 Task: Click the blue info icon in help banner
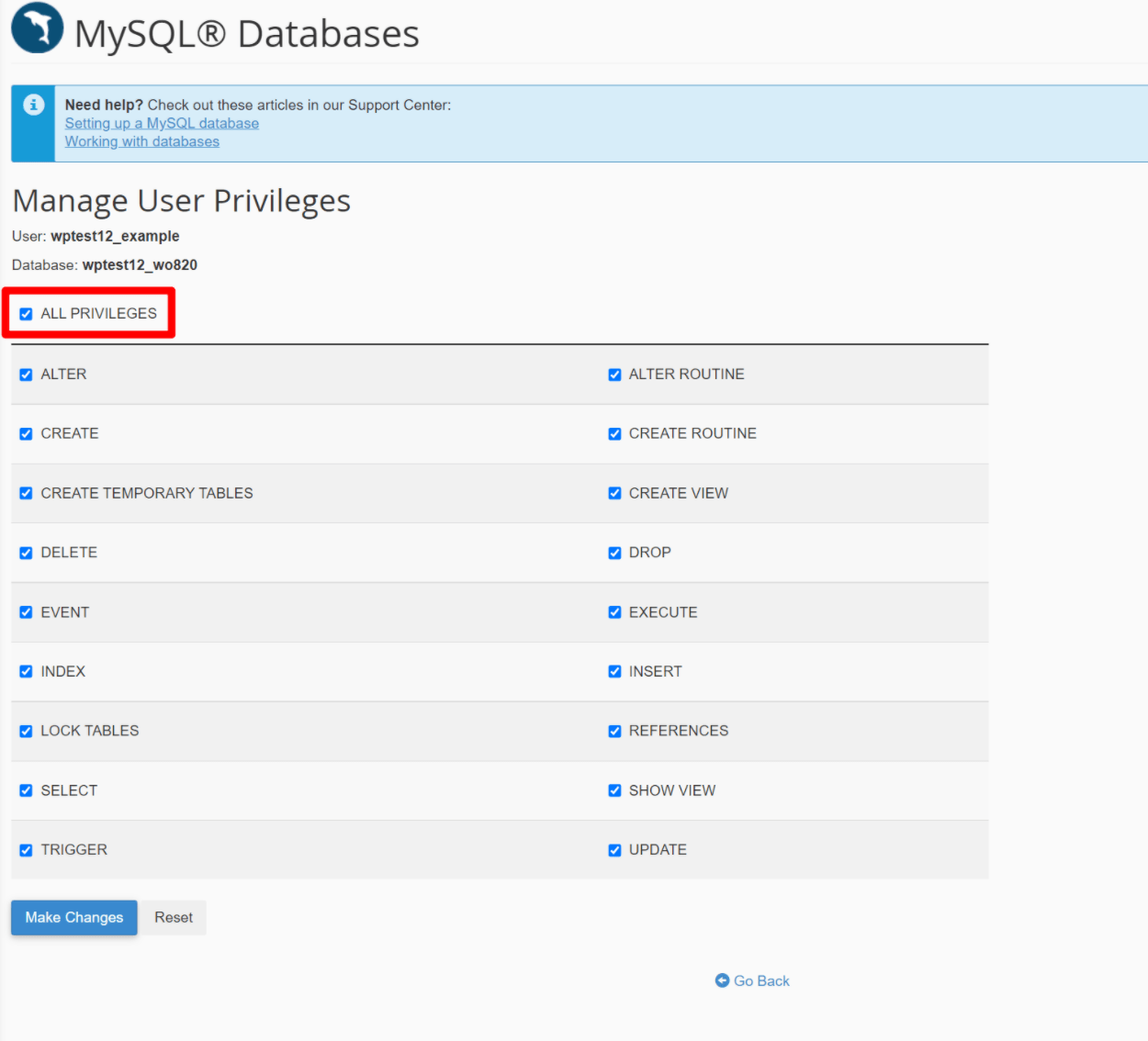tap(33, 105)
